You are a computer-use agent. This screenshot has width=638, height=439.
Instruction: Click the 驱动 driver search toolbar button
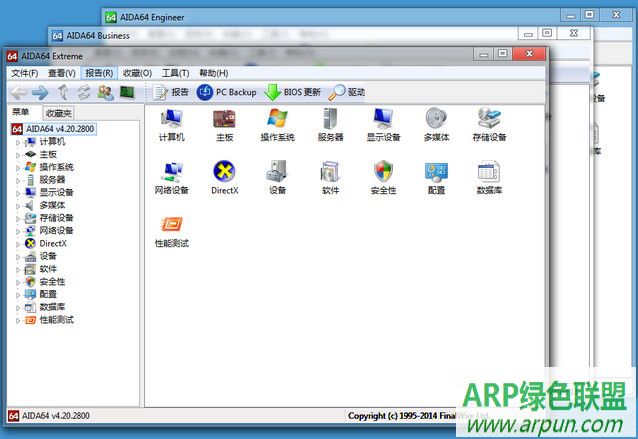tap(347, 92)
